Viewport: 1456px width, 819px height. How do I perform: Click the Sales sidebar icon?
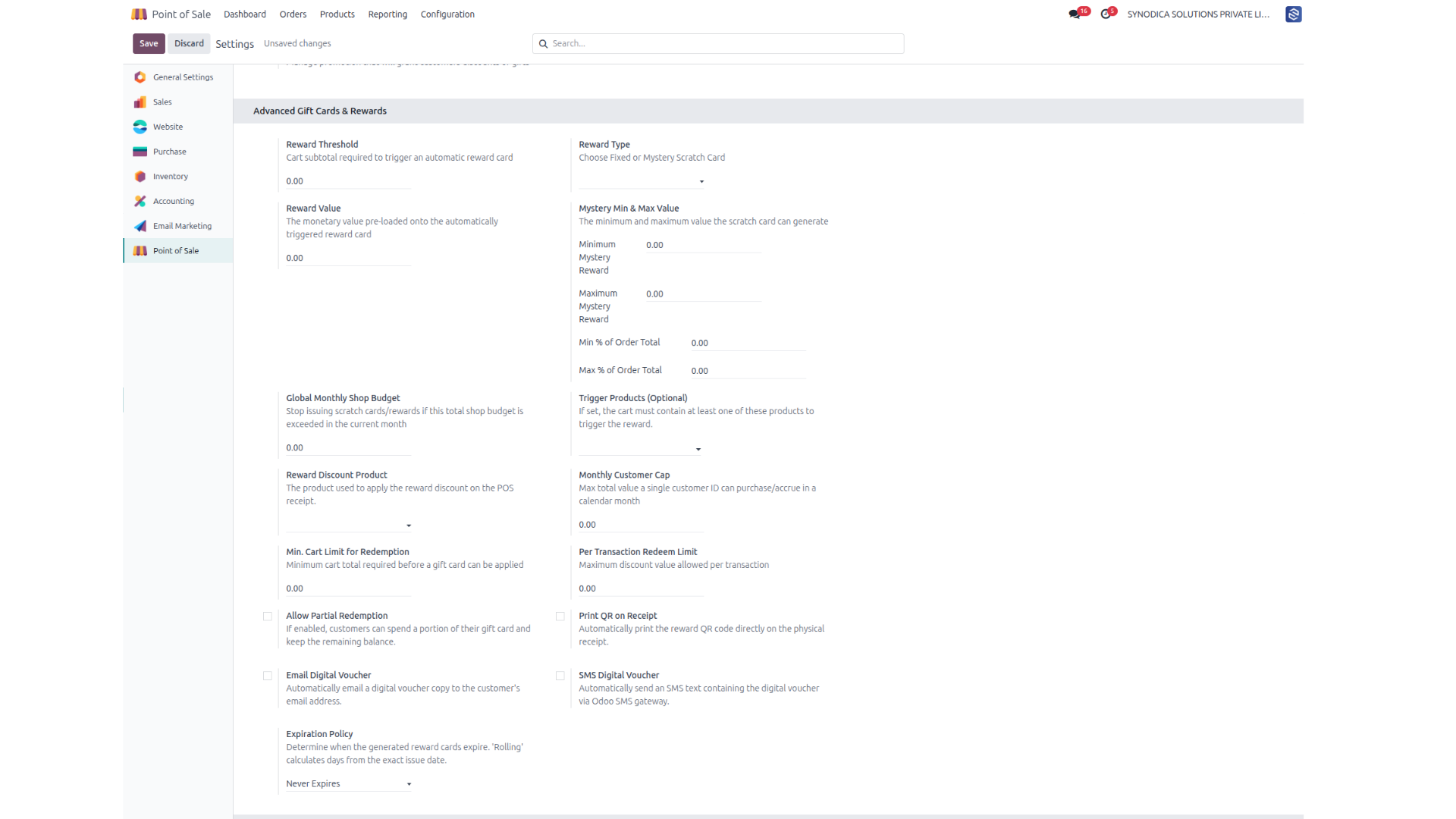coord(140,102)
